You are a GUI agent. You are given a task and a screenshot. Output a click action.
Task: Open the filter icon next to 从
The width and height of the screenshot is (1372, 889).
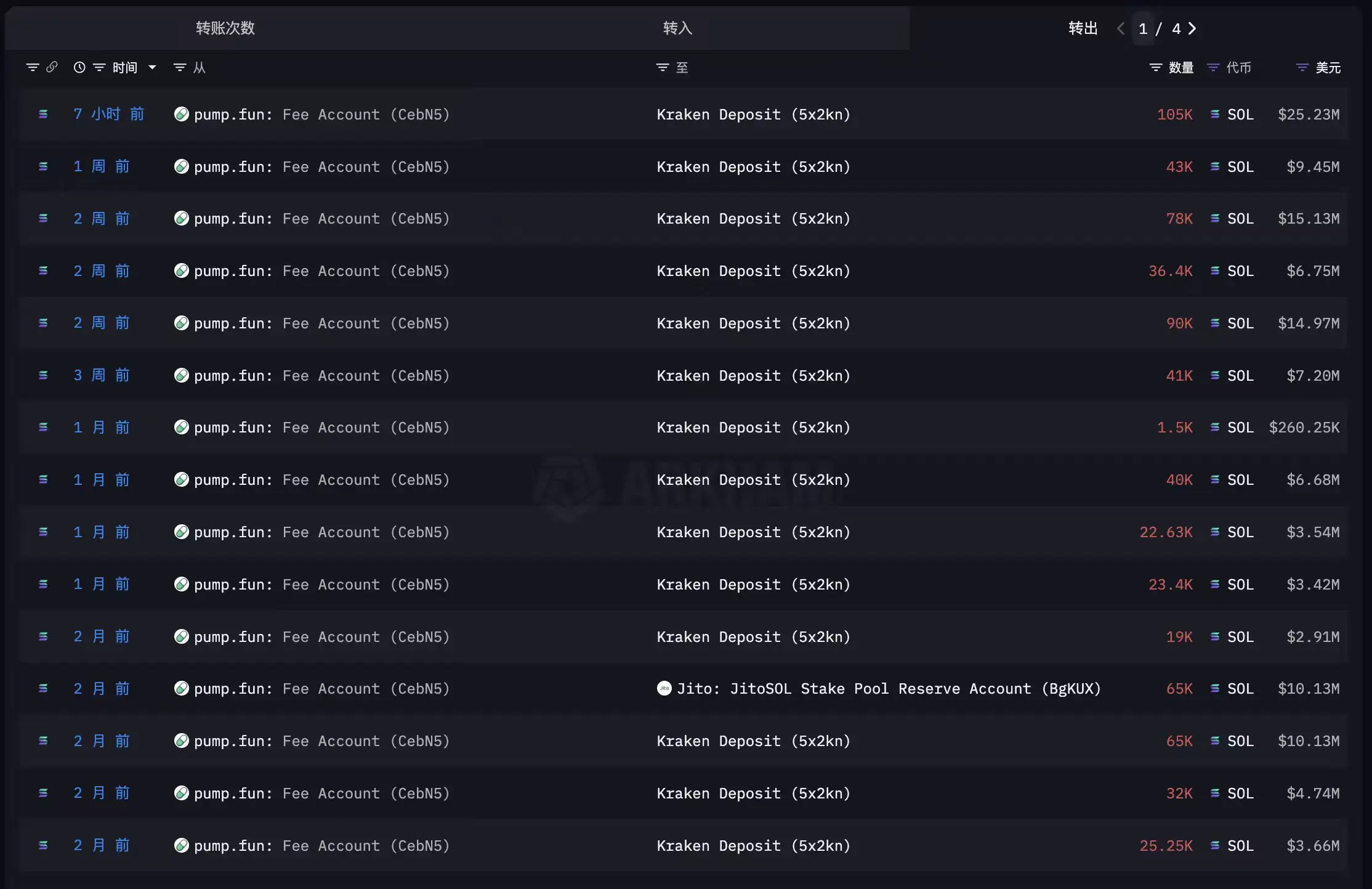pyautogui.click(x=180, y=67)
